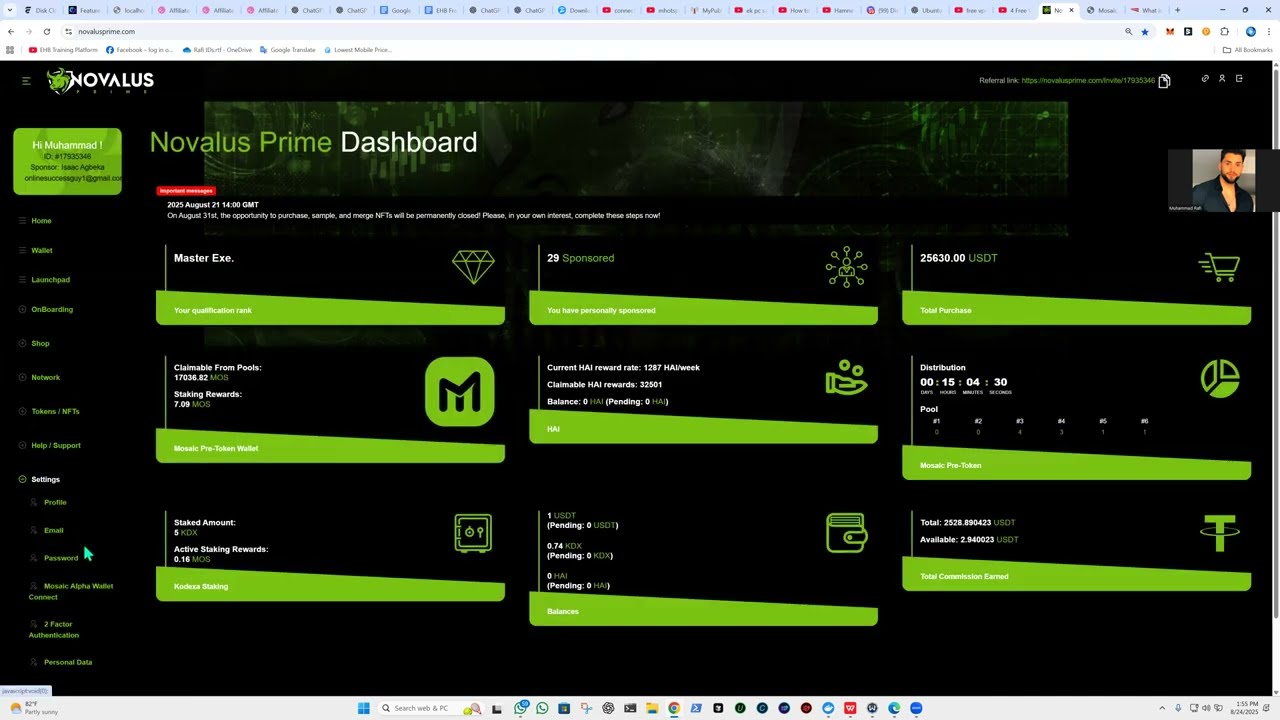Viewport: 1280px width, 720px height.
Task: Open a new browser tab
Action: point(1177,10)
